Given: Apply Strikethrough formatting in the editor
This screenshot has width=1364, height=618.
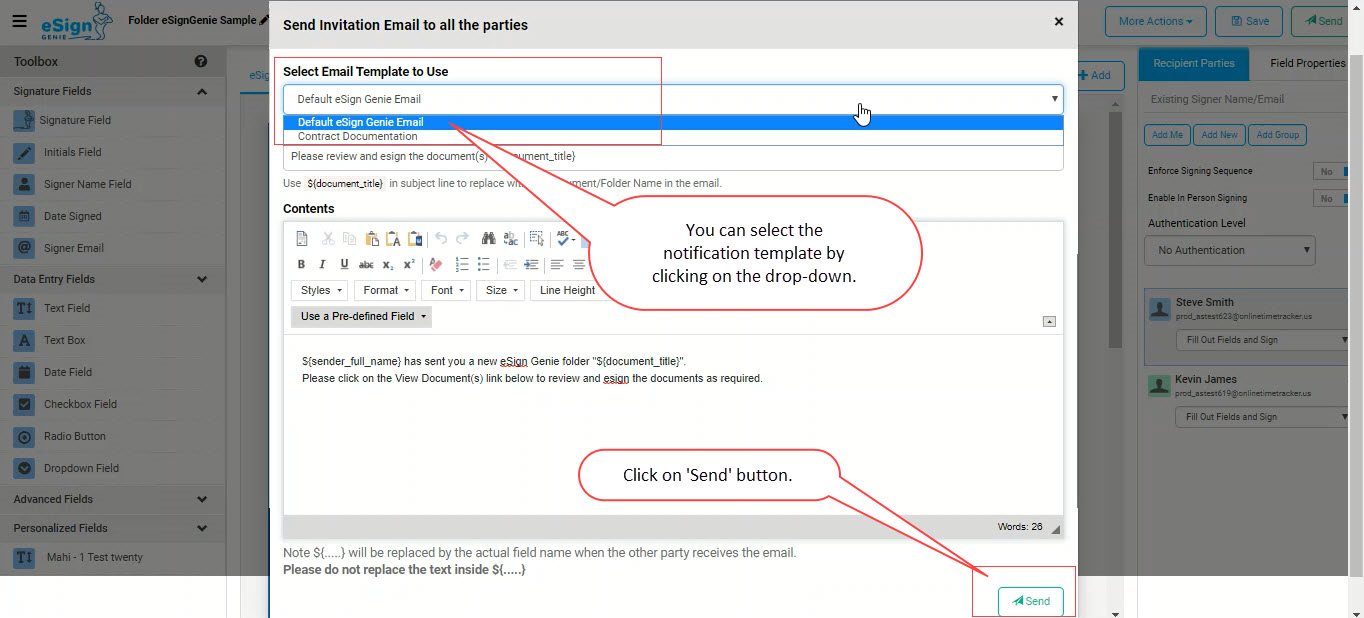Looking at the screenshot, I should click(x=366, y=265).
